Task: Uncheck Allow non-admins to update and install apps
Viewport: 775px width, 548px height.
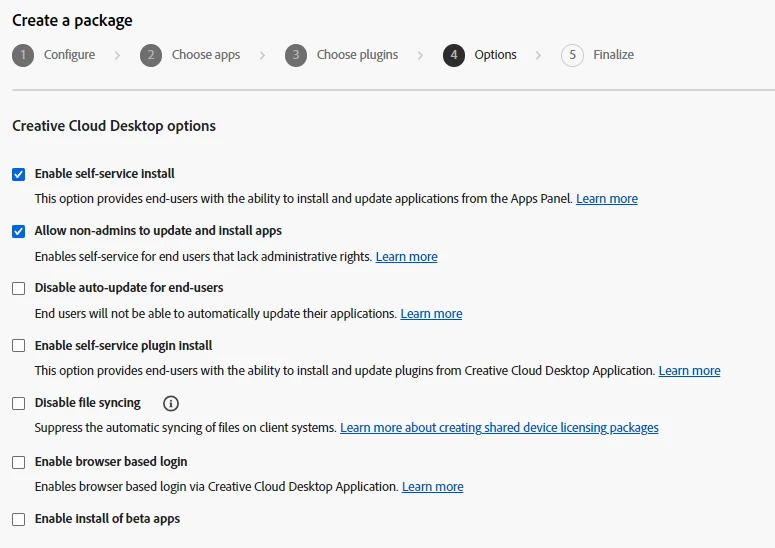Action: [19, 231]
